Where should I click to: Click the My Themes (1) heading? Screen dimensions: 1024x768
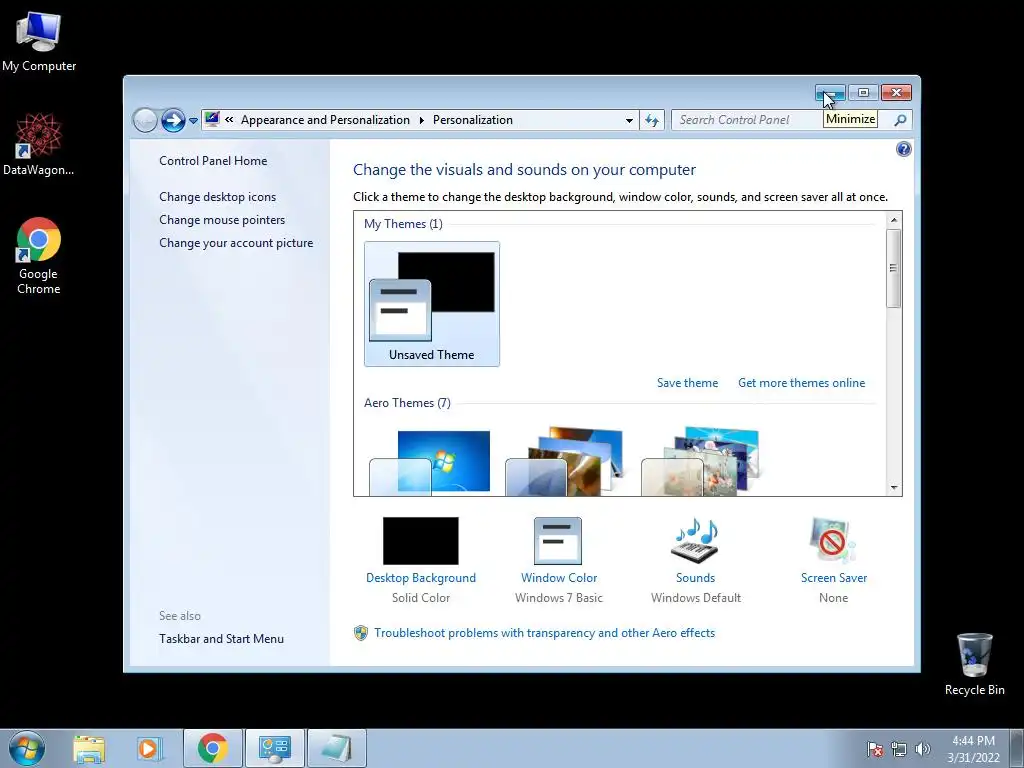(403, 223)
